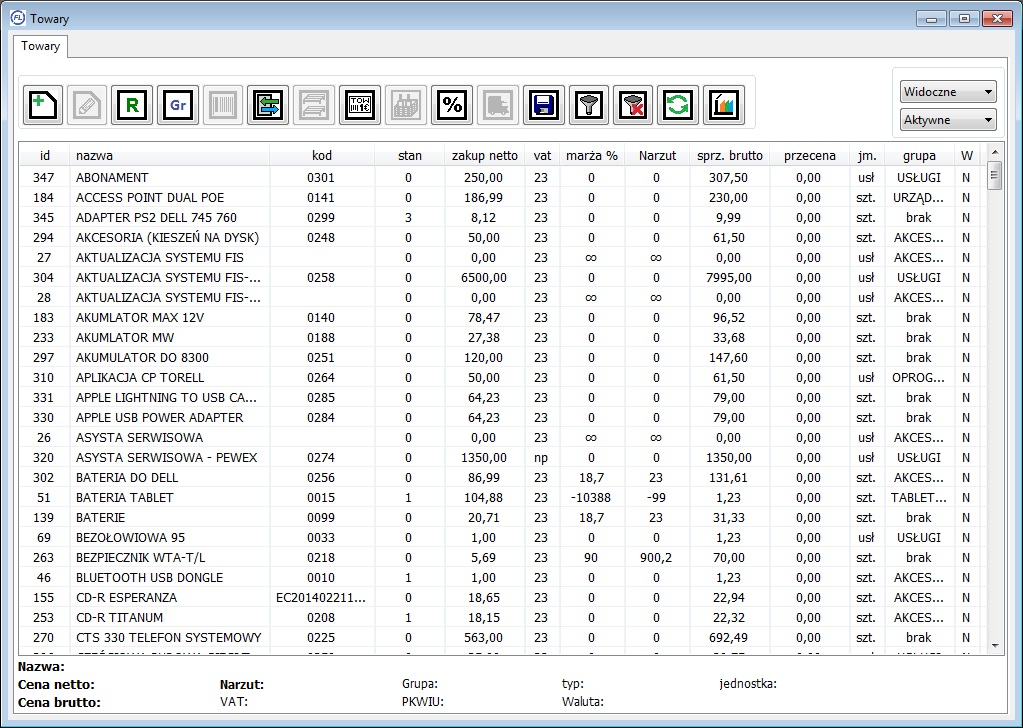
Task: Select the APPLE USB POWER ADAPTER row
Action: 502,417
